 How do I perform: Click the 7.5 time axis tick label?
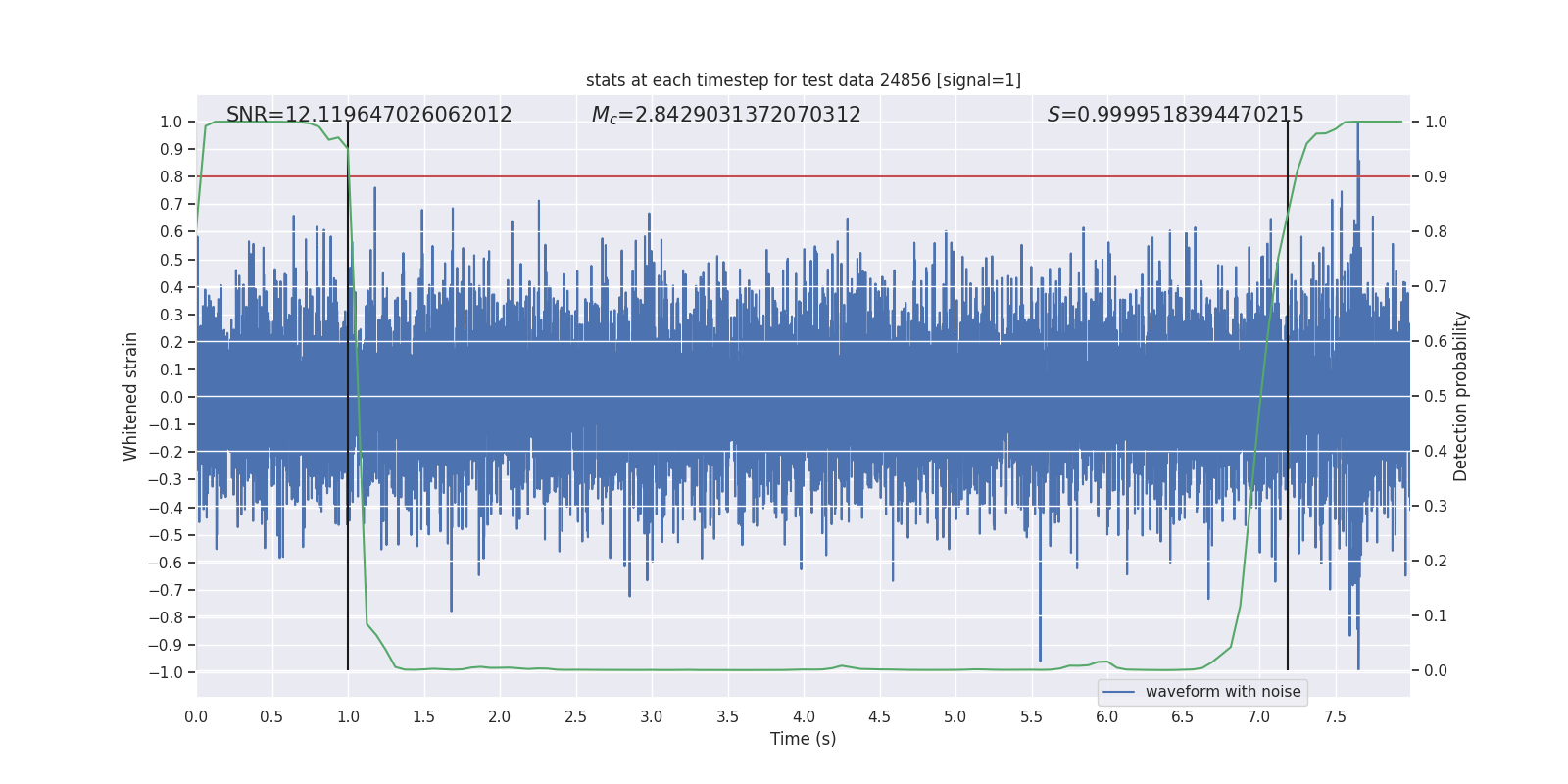point(1335,717)
